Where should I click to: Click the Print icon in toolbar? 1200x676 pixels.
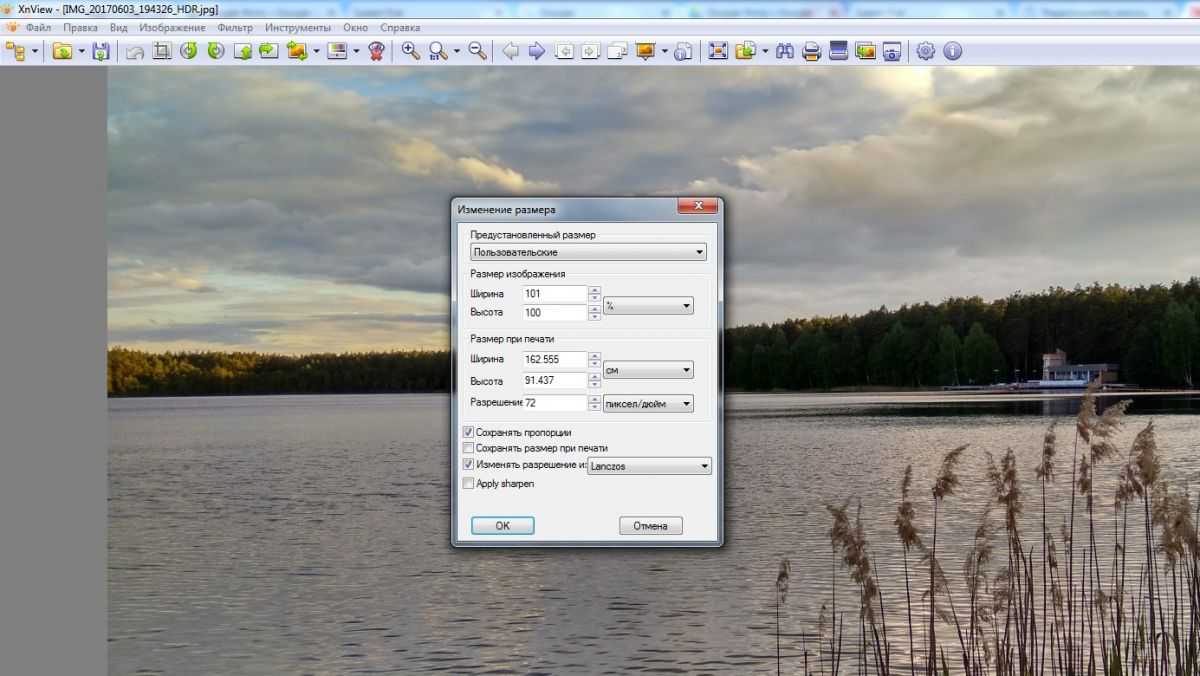click(x=812, y=51)
